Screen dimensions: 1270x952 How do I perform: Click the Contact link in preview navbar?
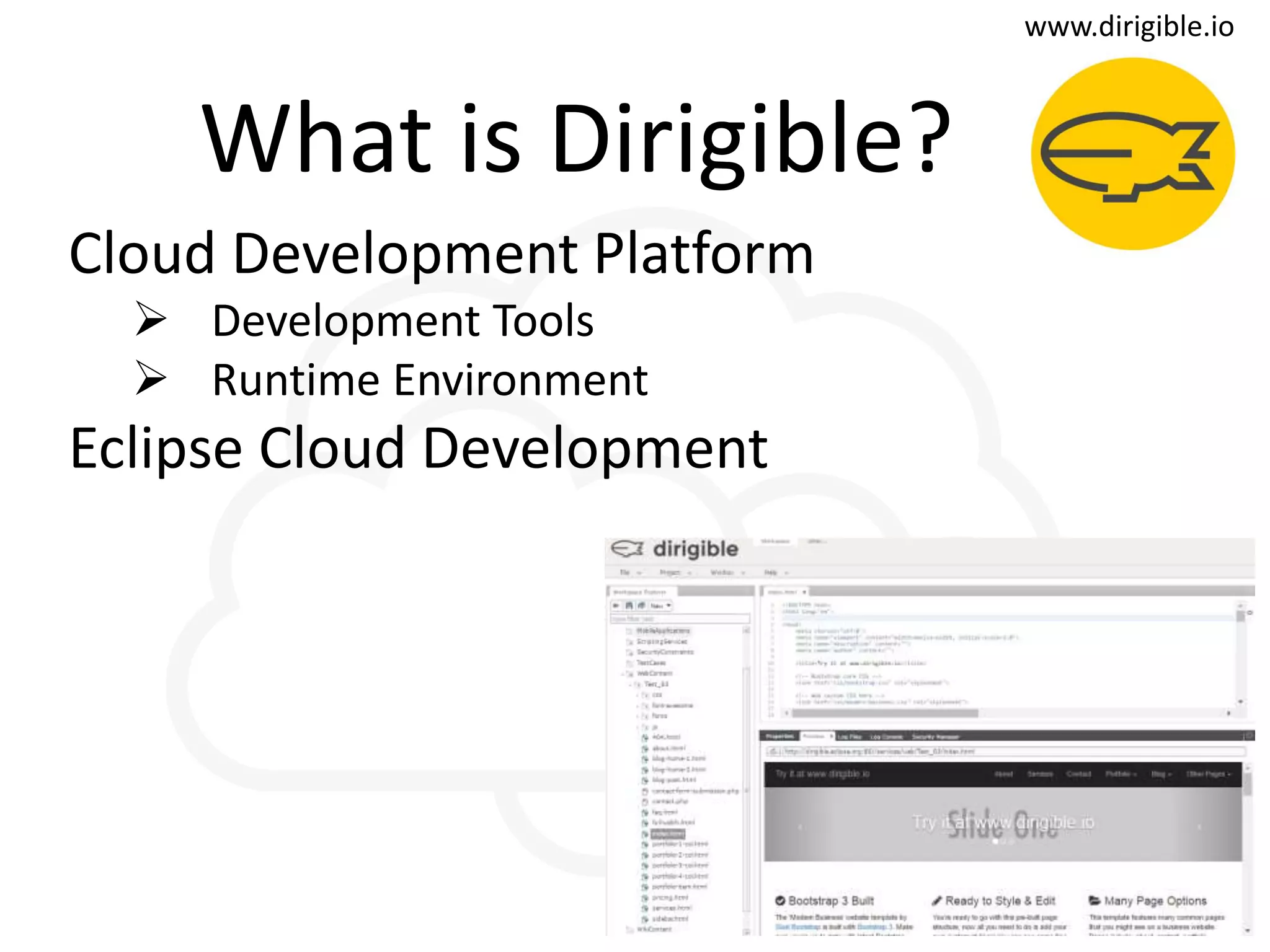point(1078,774)
